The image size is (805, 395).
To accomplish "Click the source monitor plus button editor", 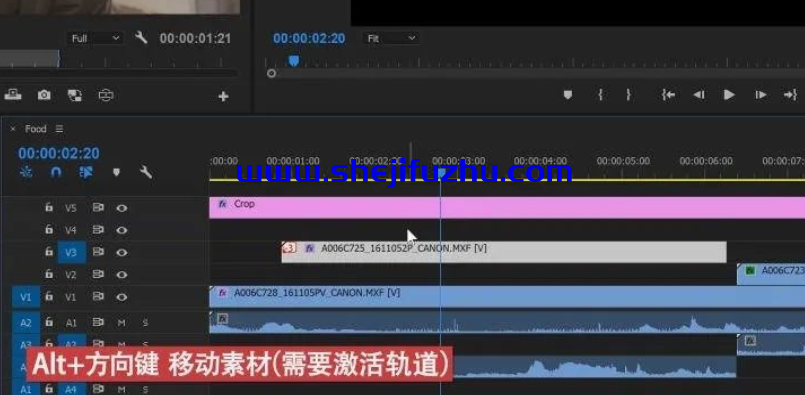I will click(223, 96).
